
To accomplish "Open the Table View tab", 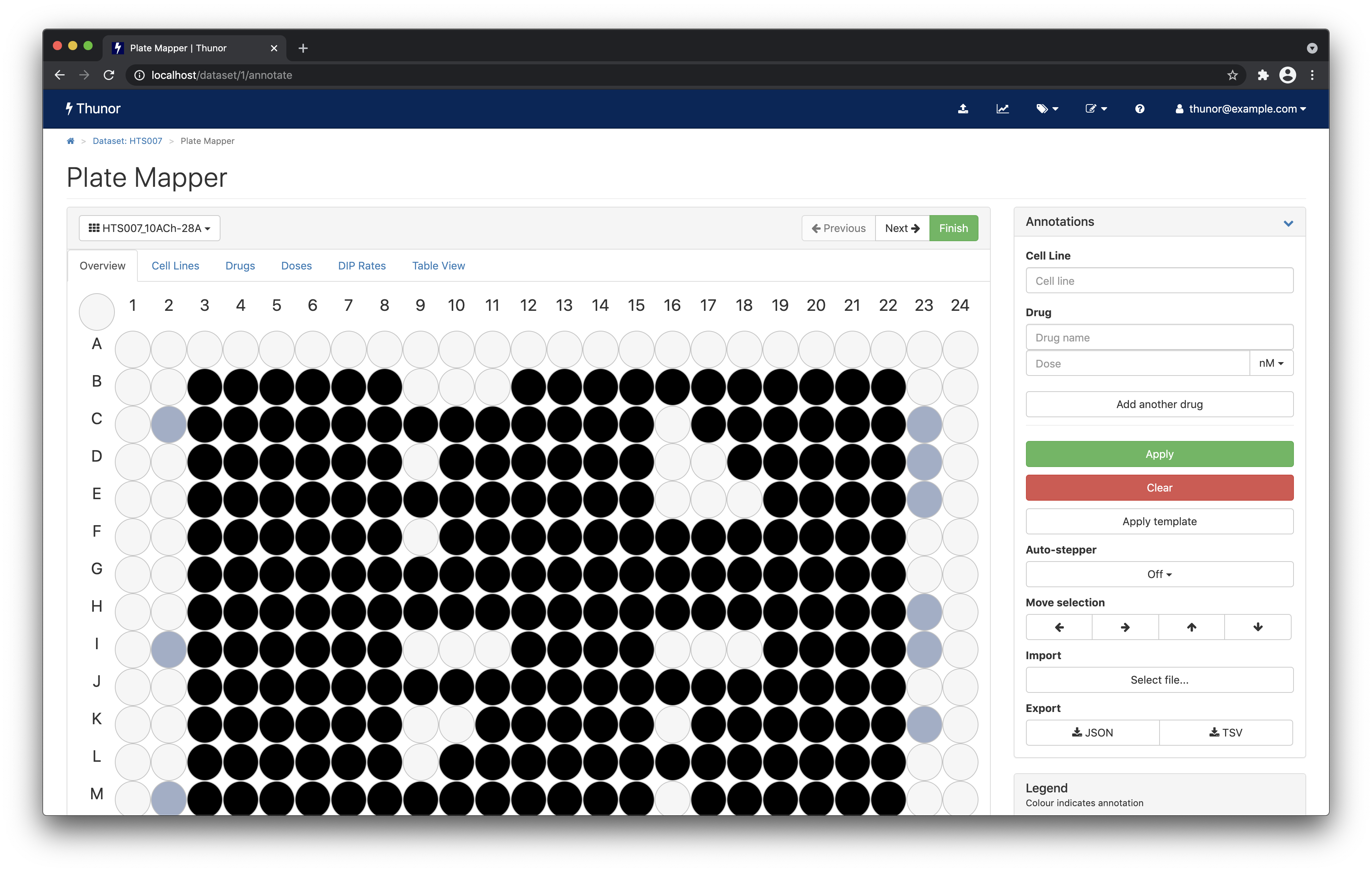I will (x=438, y=265).
